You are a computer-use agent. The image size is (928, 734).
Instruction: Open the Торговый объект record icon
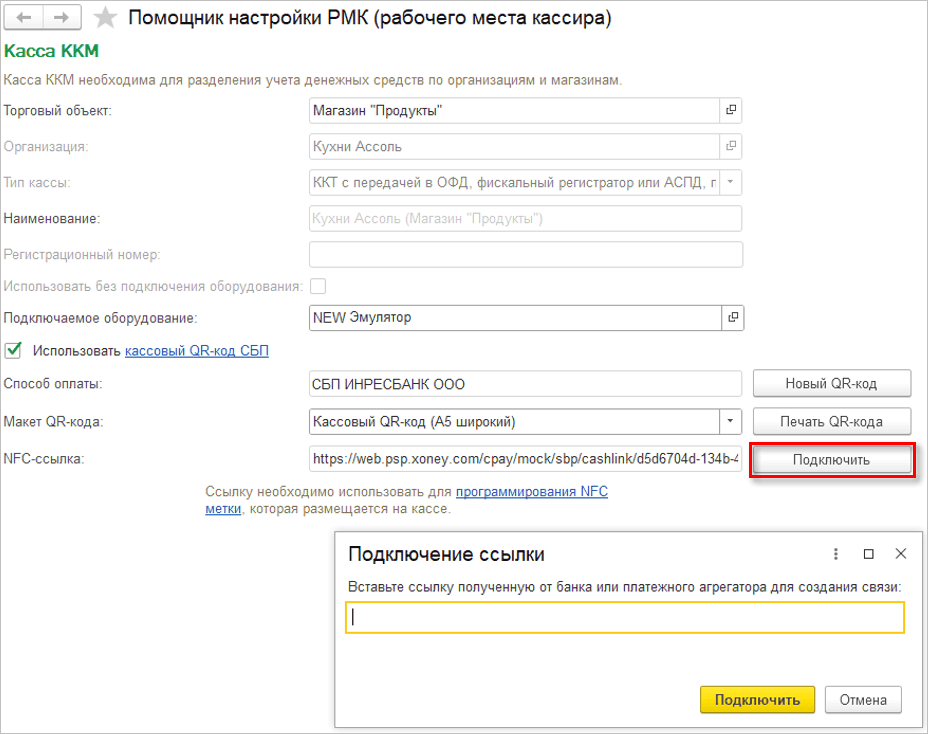coord(731,110)
